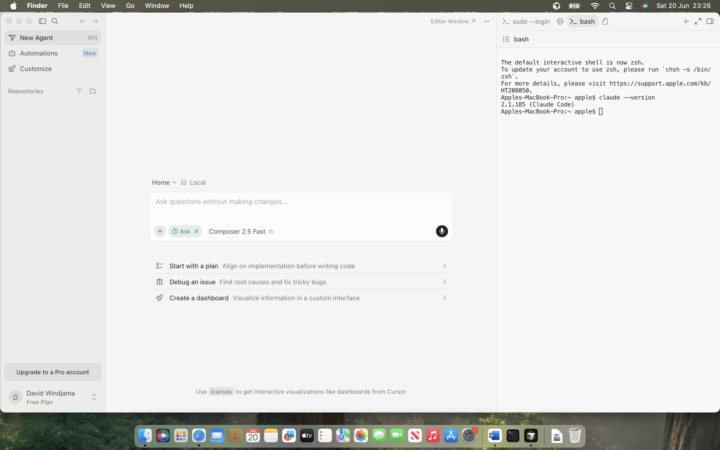Image resolution: width=720 pixels, height=450 pixels.
Task: Open Mail from the Dock
Action: pyautogui.click(x=217, y=435)
